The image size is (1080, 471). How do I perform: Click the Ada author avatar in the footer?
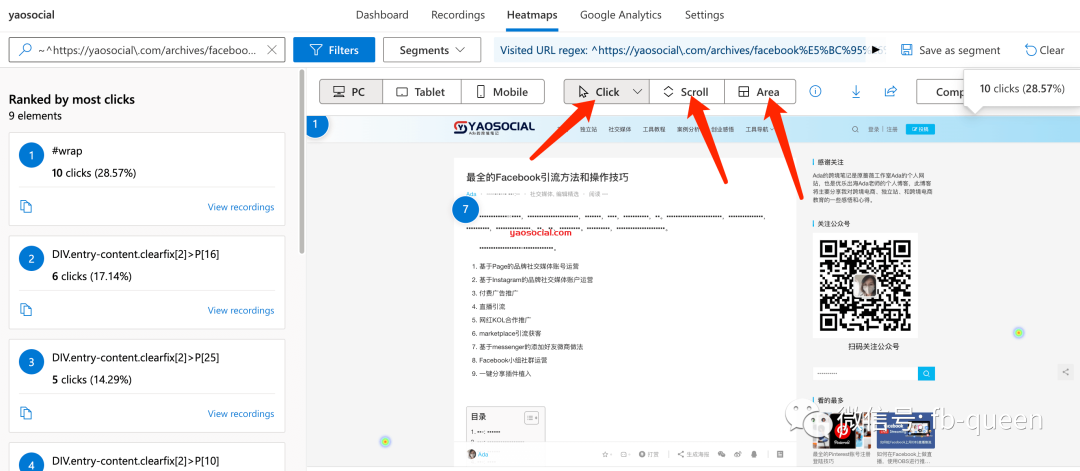click(x=472, y=454)
